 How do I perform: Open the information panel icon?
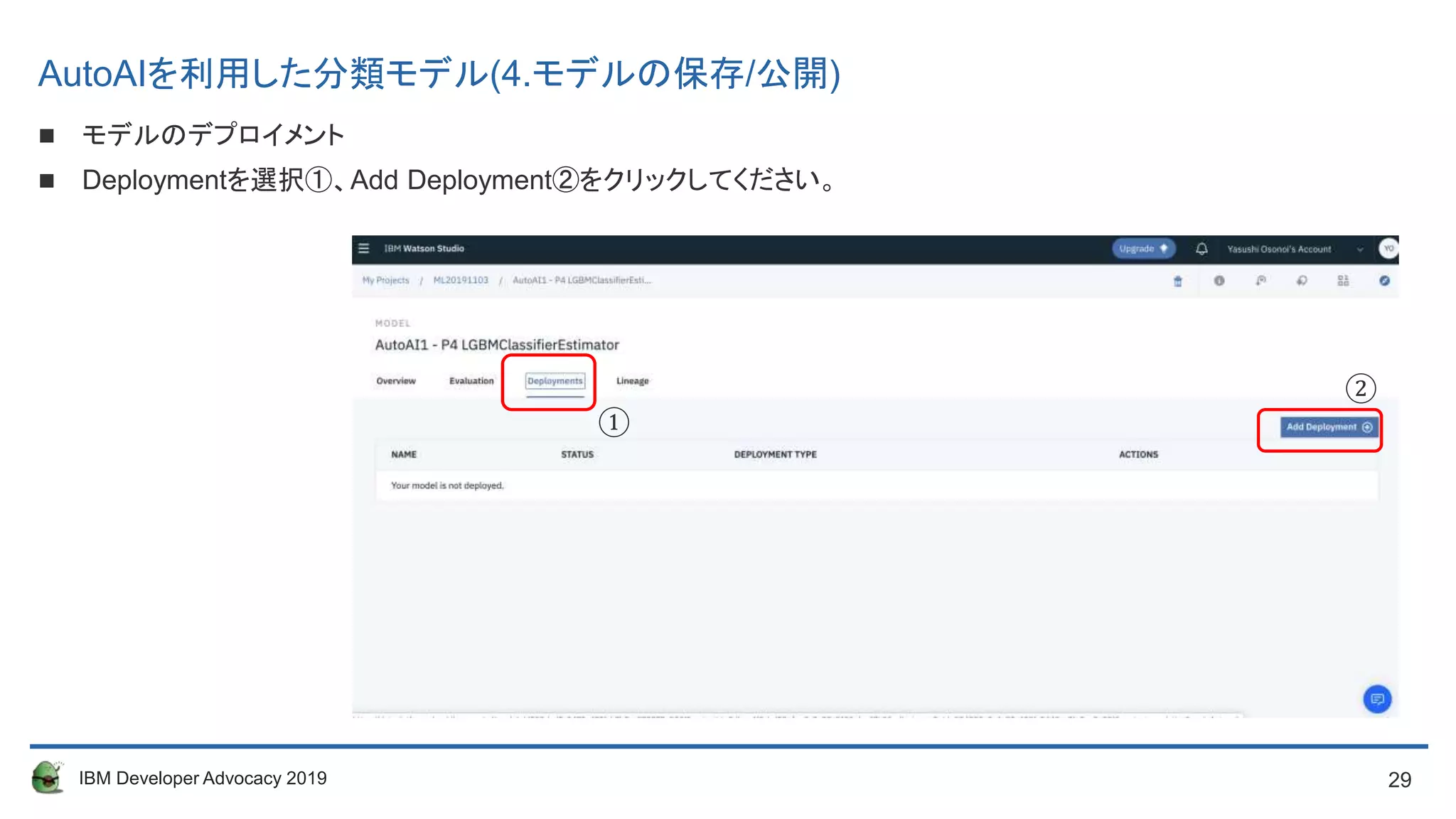pos(1219,281)
